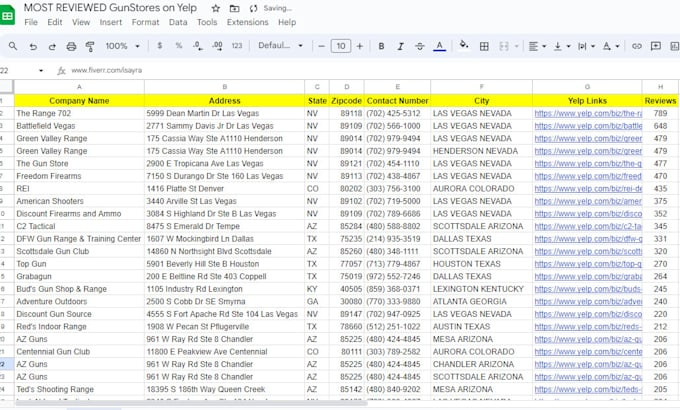Click the font size input box

point(341,46)
